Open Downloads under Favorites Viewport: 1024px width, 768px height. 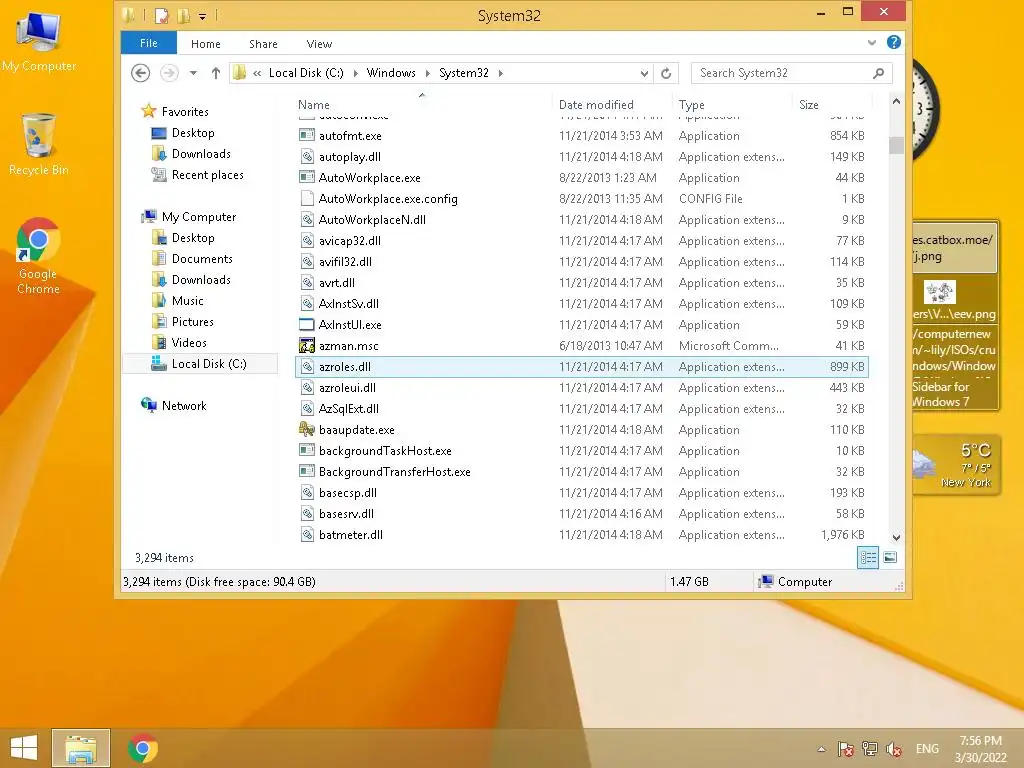coord(200,153)
